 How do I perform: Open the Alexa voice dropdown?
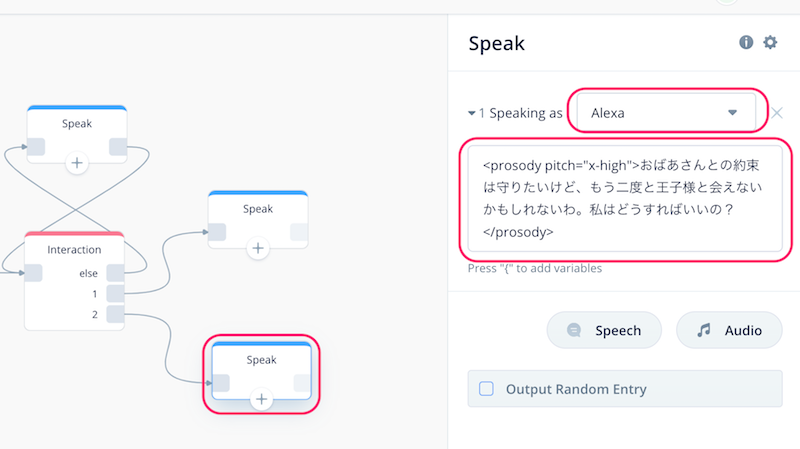pyautogui.click(x=666, y=113)
